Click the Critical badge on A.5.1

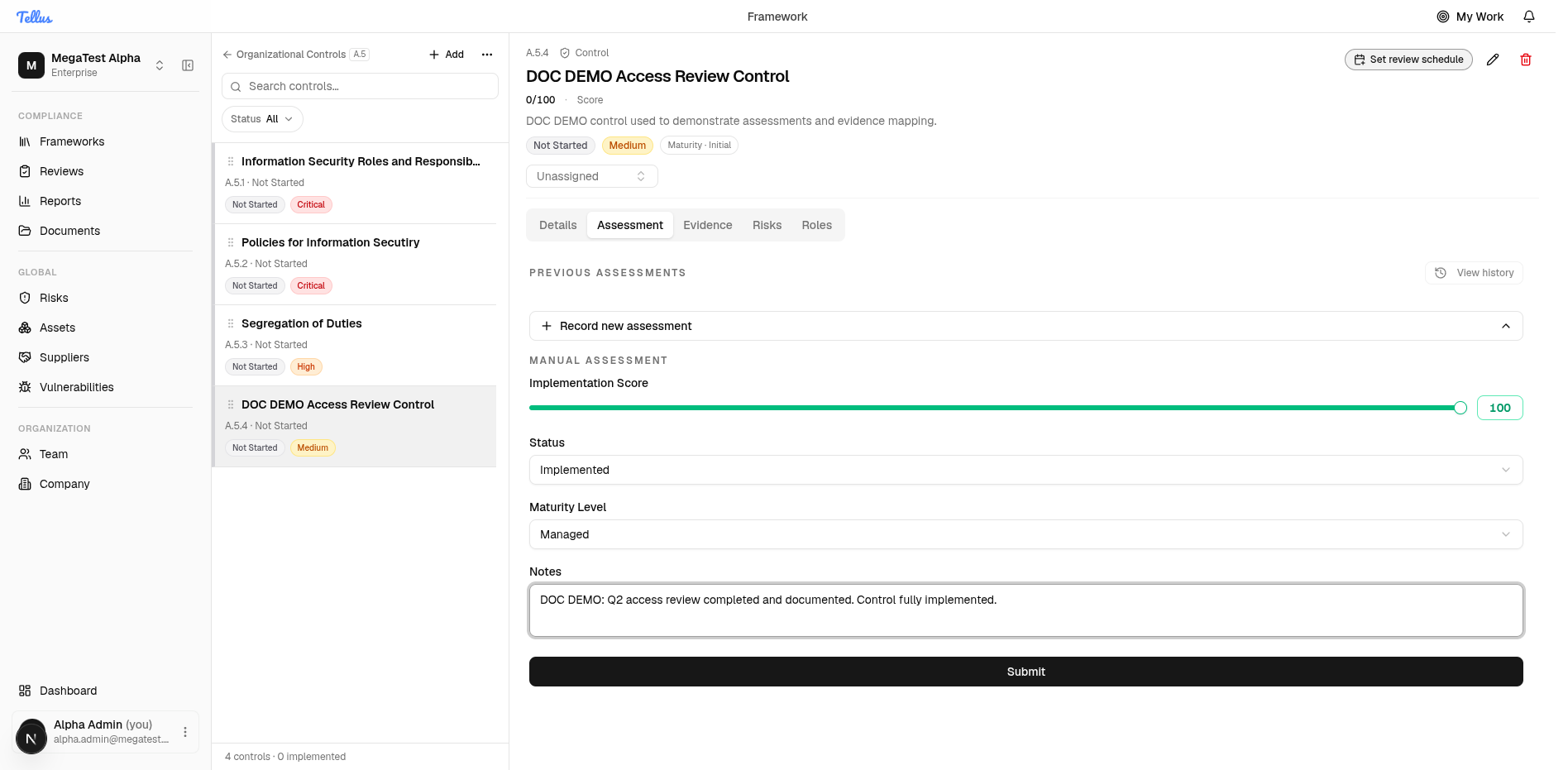pos(311,205)
